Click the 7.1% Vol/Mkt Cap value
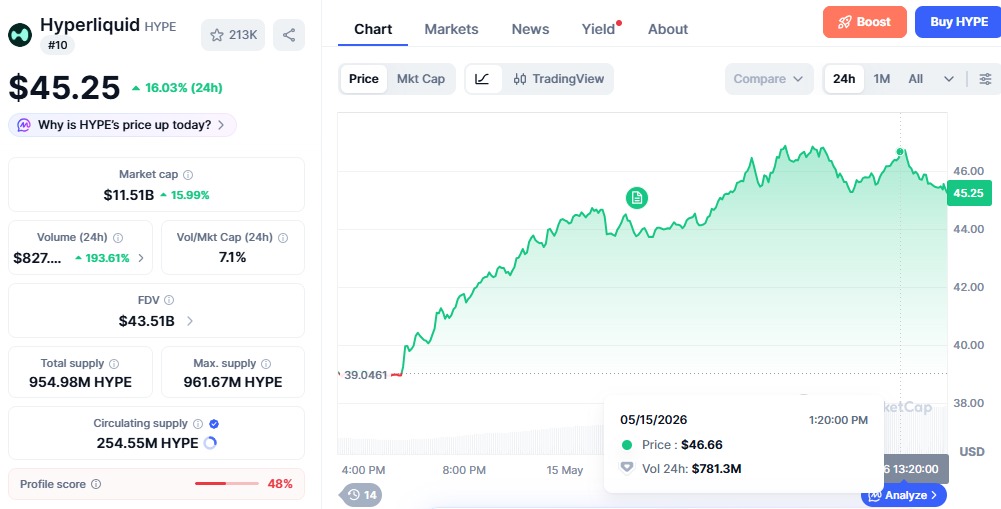This screenshot has height=509, width=1001. coord(232,257)
